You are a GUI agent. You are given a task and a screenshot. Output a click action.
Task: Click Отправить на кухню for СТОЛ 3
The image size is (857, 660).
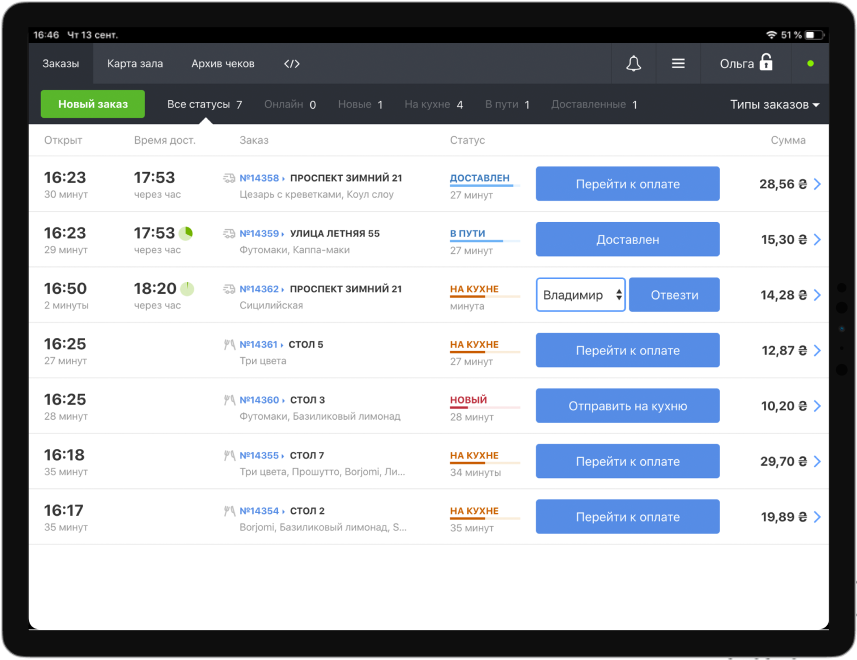tap(627, 406)
